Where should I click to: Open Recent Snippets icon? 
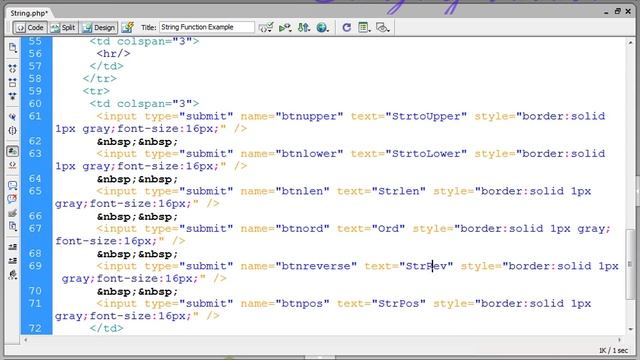[13, 227]
